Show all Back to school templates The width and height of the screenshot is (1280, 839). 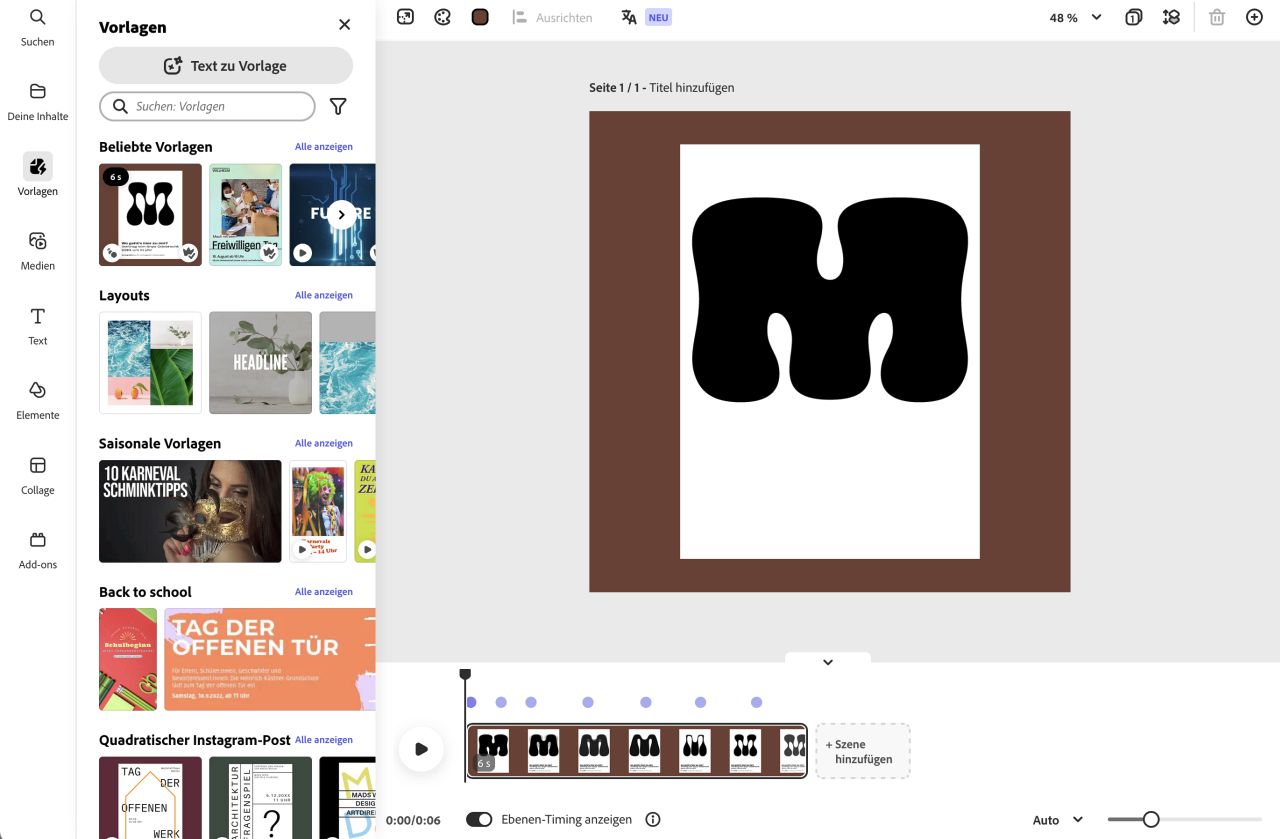tap(324, 592)
